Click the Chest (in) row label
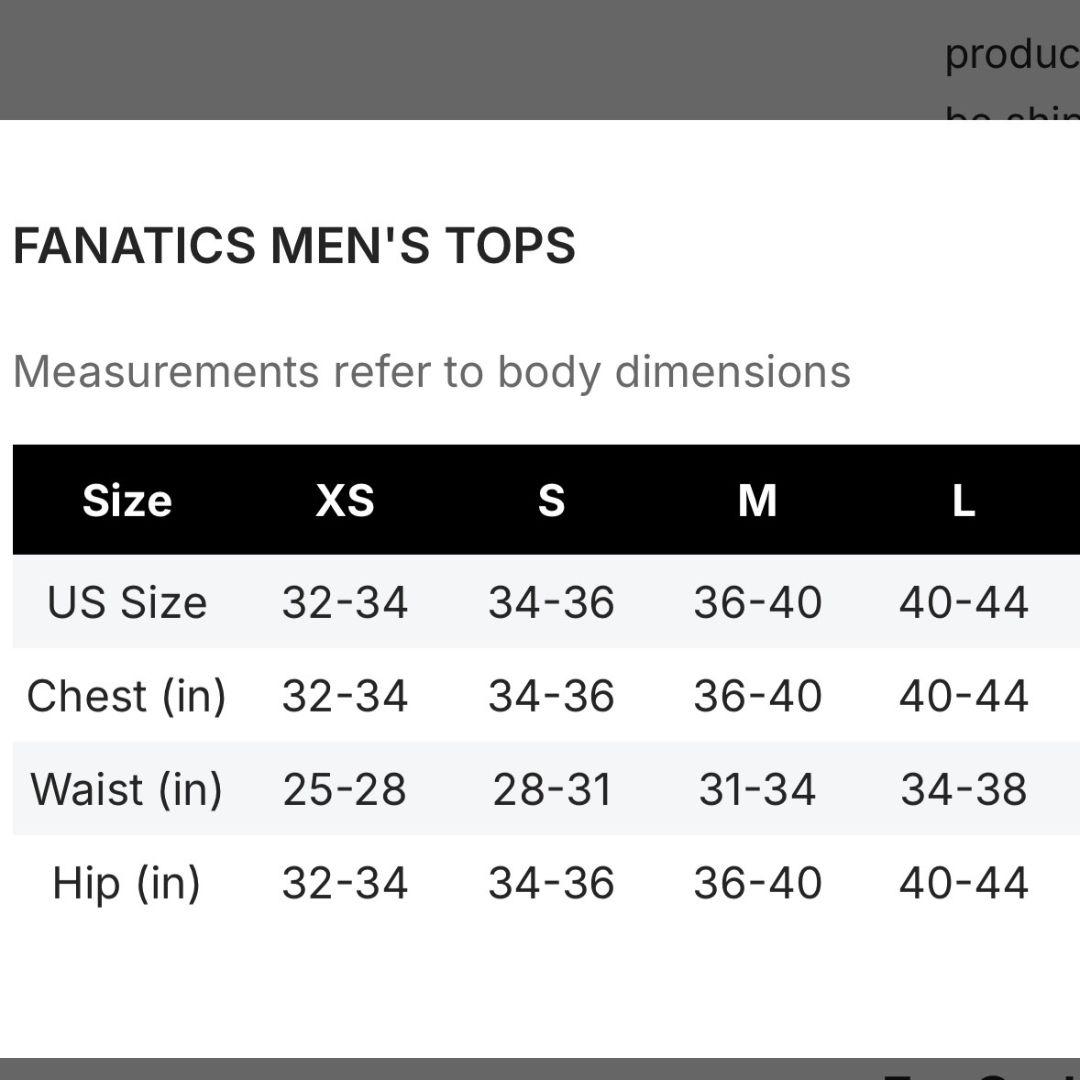This screenshot has width=1080, height=1080. [127, 696]
